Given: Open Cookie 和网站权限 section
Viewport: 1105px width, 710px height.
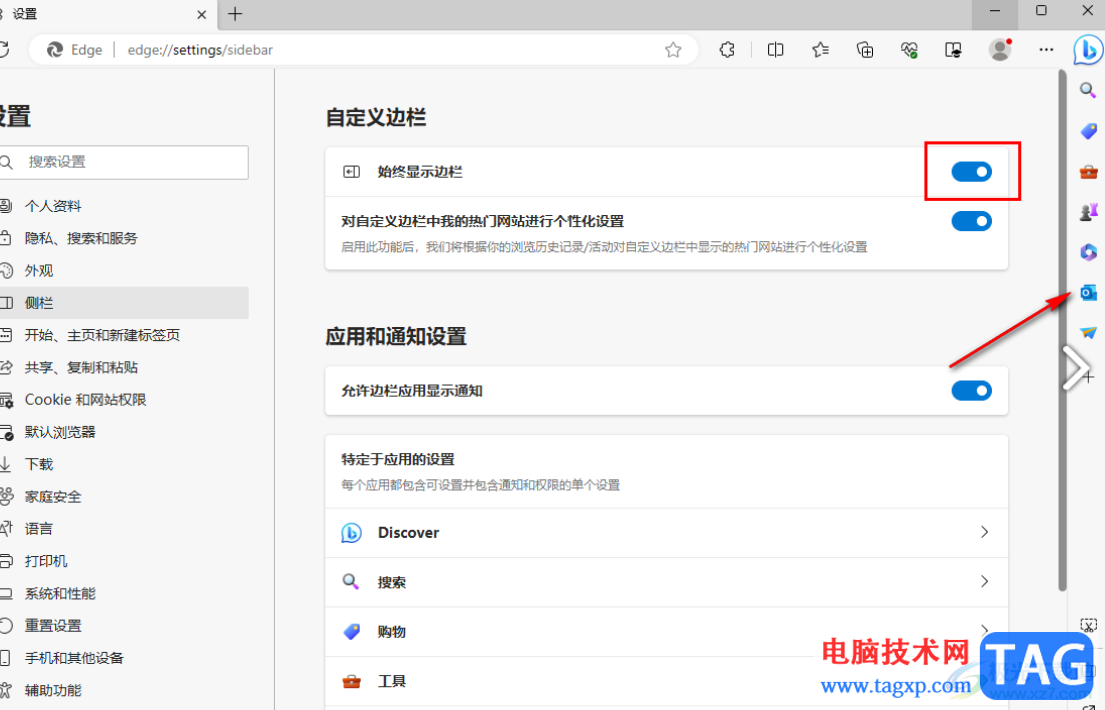Looking at the screenshot, I should point(124,400).
